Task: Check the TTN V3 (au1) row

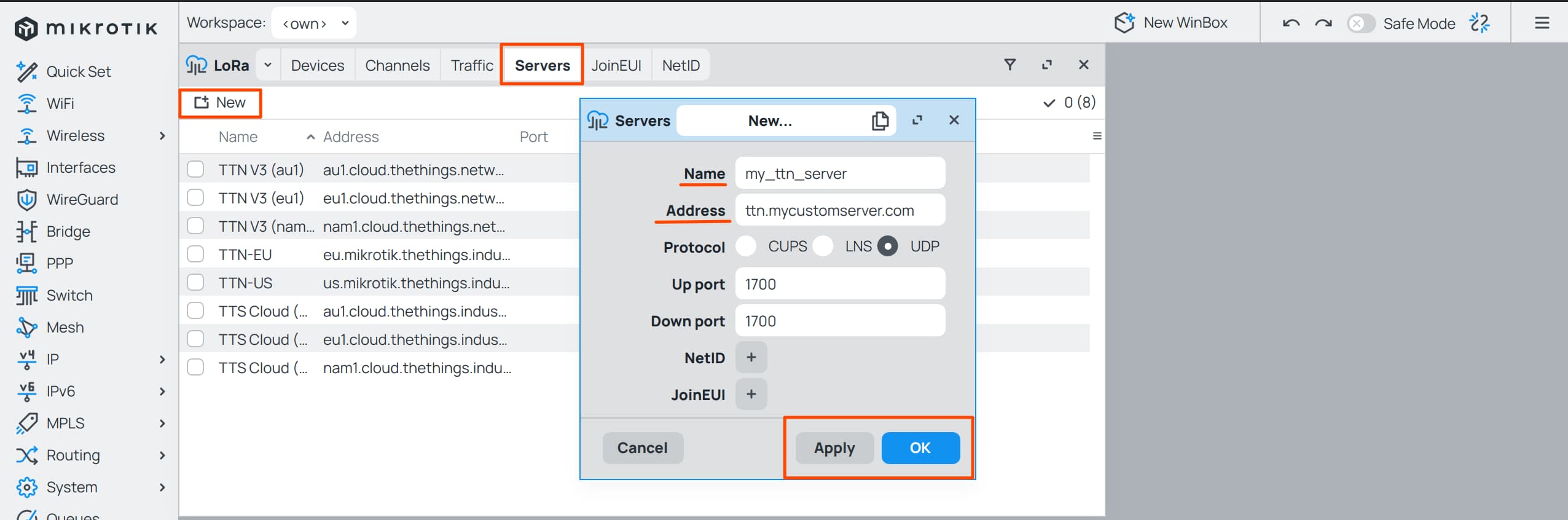Action: pyautogui.click(x=195, y=169)
